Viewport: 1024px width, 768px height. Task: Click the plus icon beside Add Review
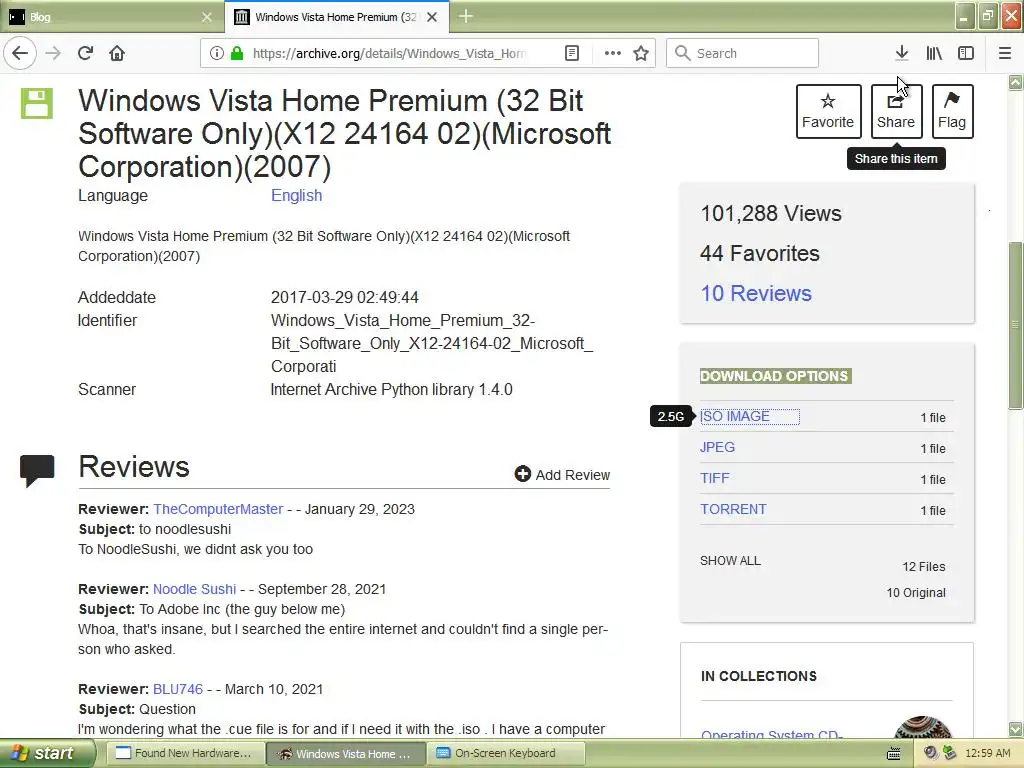click(x=522, y=474)
